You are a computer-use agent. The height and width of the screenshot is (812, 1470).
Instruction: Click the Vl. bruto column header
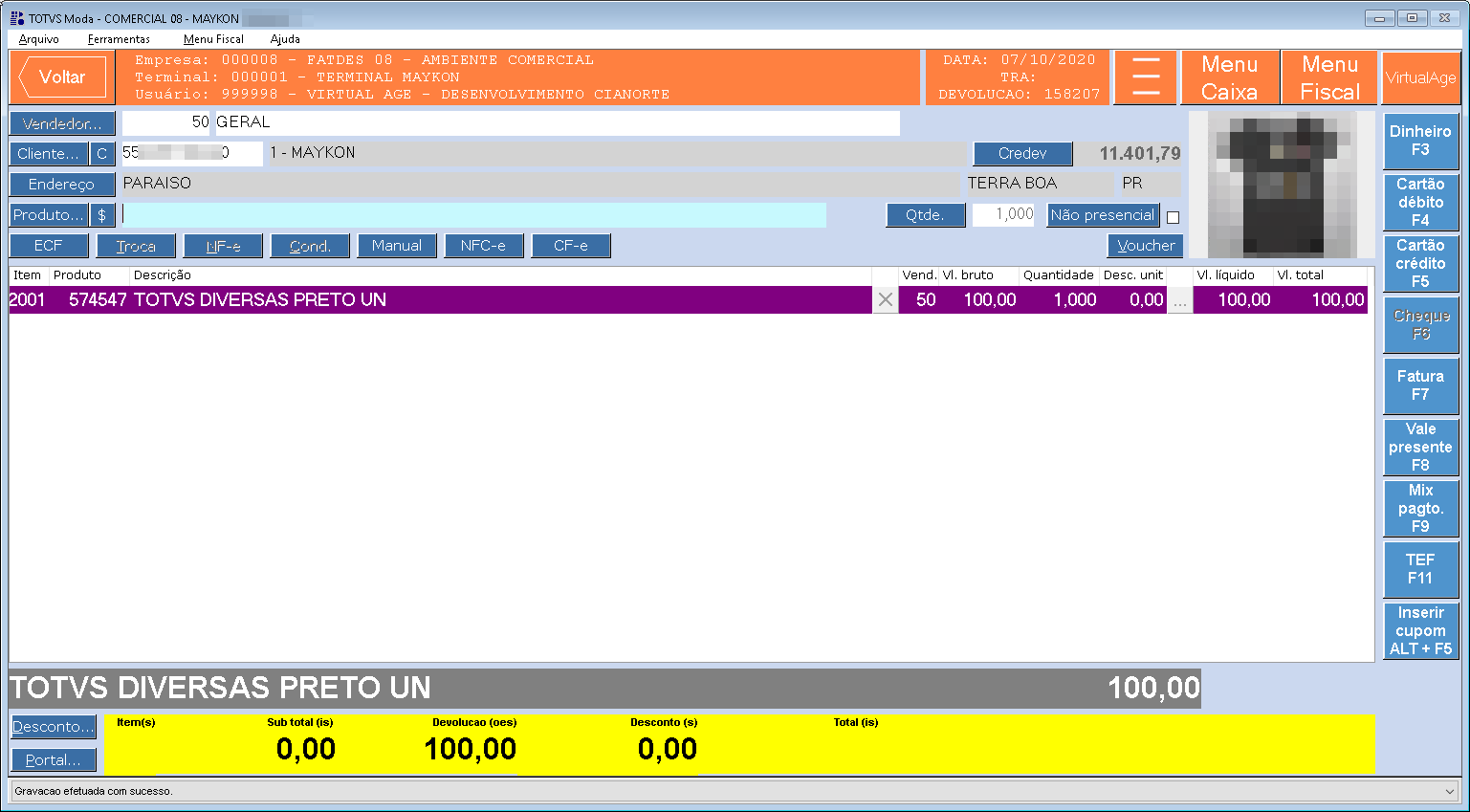click(978, 275)
